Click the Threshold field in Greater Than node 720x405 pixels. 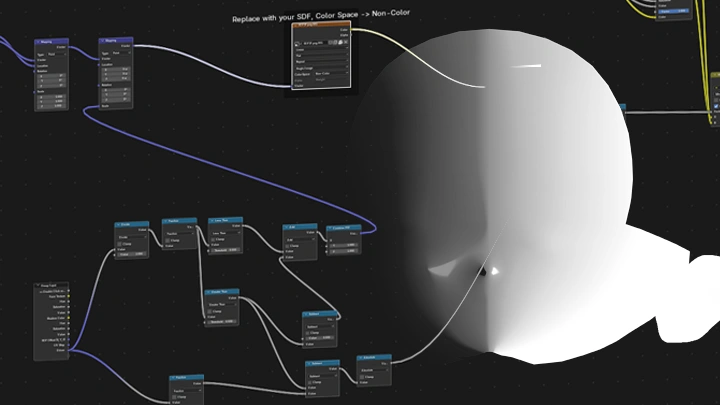pos(222,322)
